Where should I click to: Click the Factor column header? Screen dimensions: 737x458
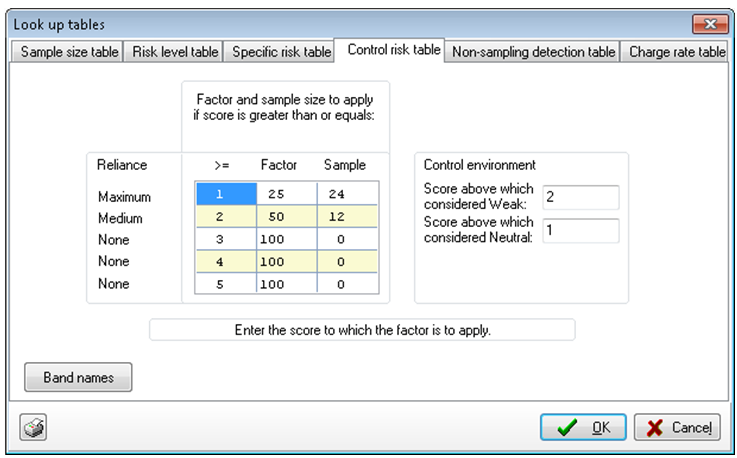279,165
